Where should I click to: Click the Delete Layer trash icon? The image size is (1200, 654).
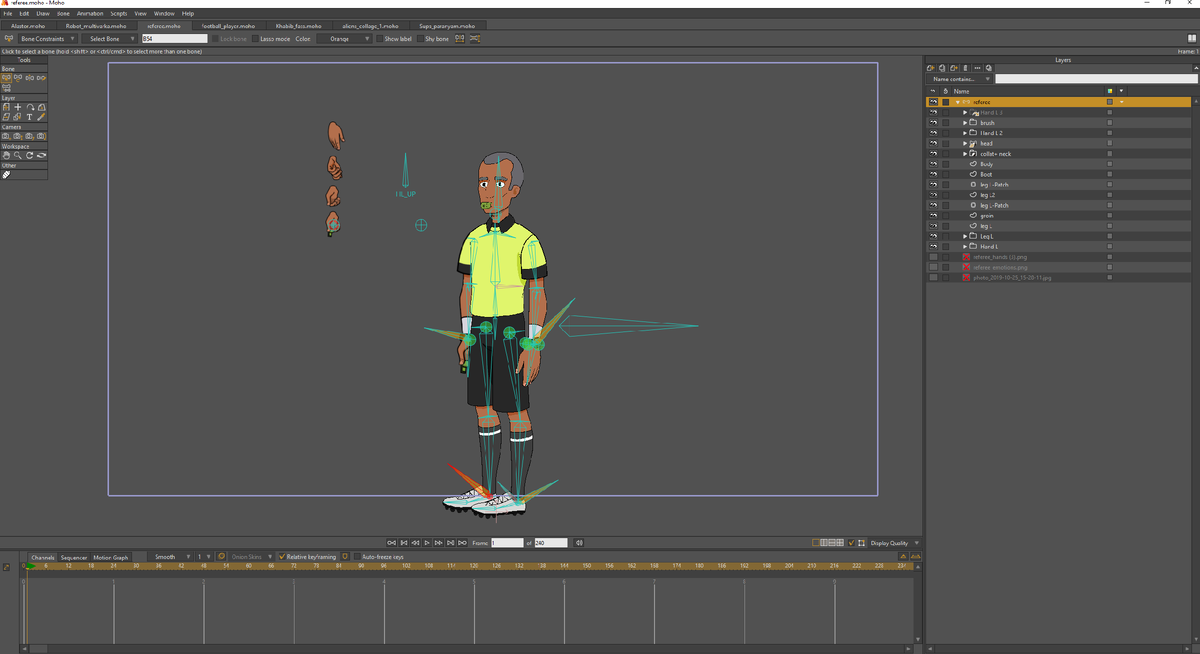pos(965,68)
